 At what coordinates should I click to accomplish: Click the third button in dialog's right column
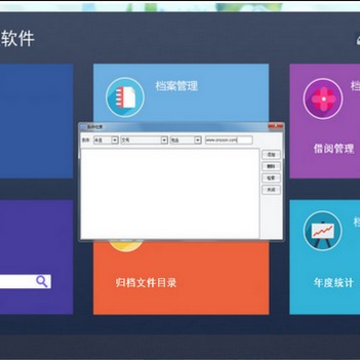point(271,178)
